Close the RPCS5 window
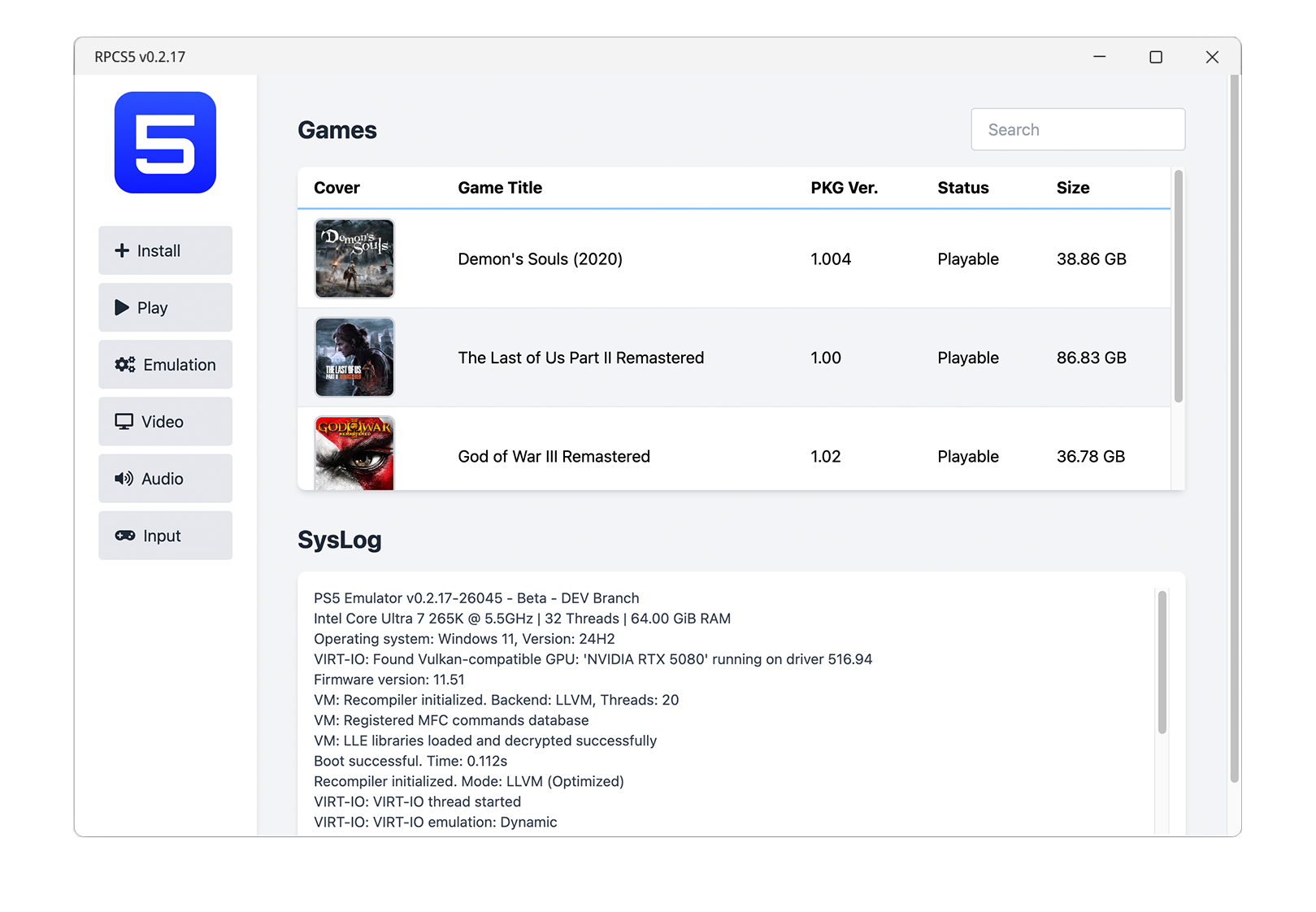Image resolution: width=1316 pixels, height=912 pixels. click(1212, 57)
